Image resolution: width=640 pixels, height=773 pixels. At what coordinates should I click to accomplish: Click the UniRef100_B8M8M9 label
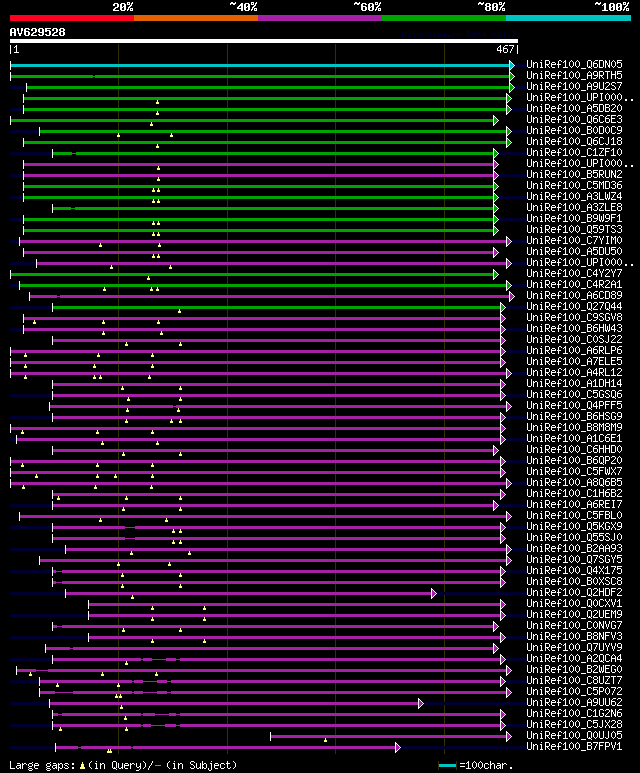click(x=574, y=427)
